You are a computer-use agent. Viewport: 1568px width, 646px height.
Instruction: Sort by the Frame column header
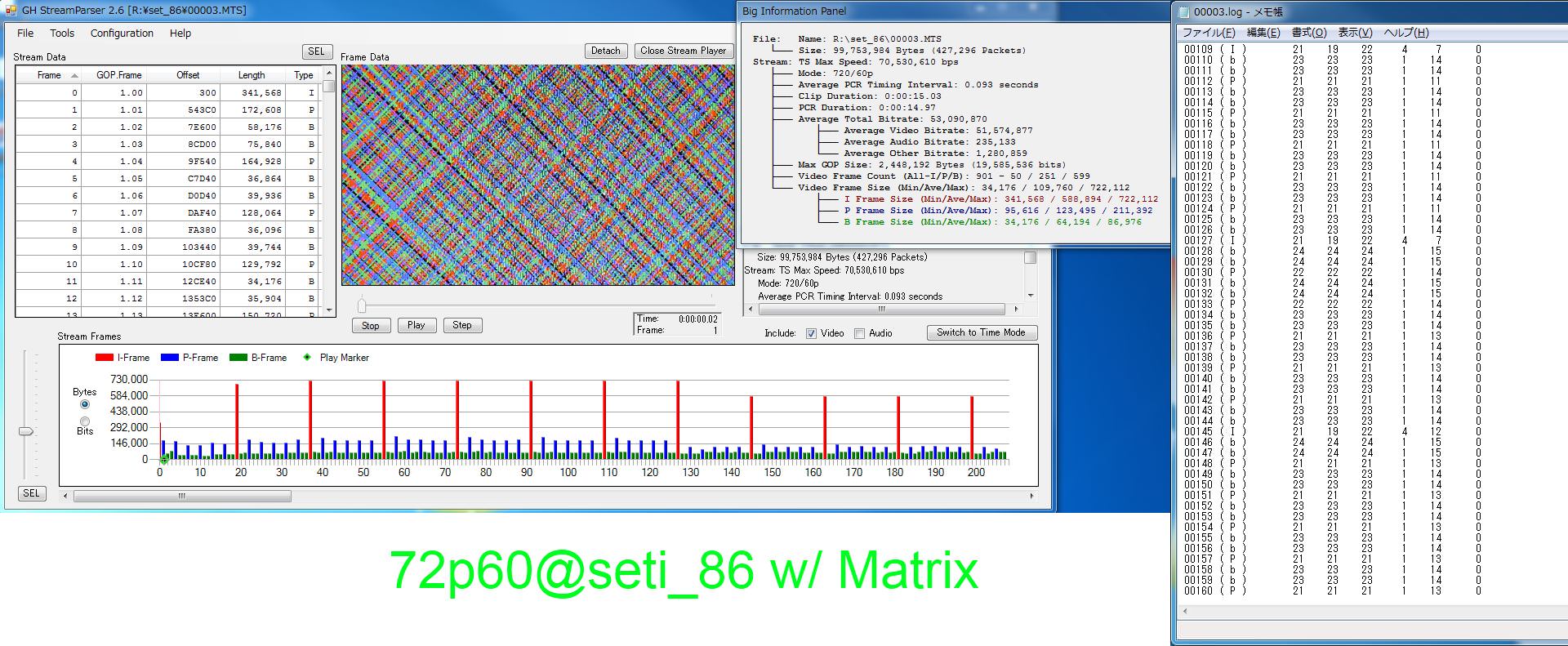49,75
